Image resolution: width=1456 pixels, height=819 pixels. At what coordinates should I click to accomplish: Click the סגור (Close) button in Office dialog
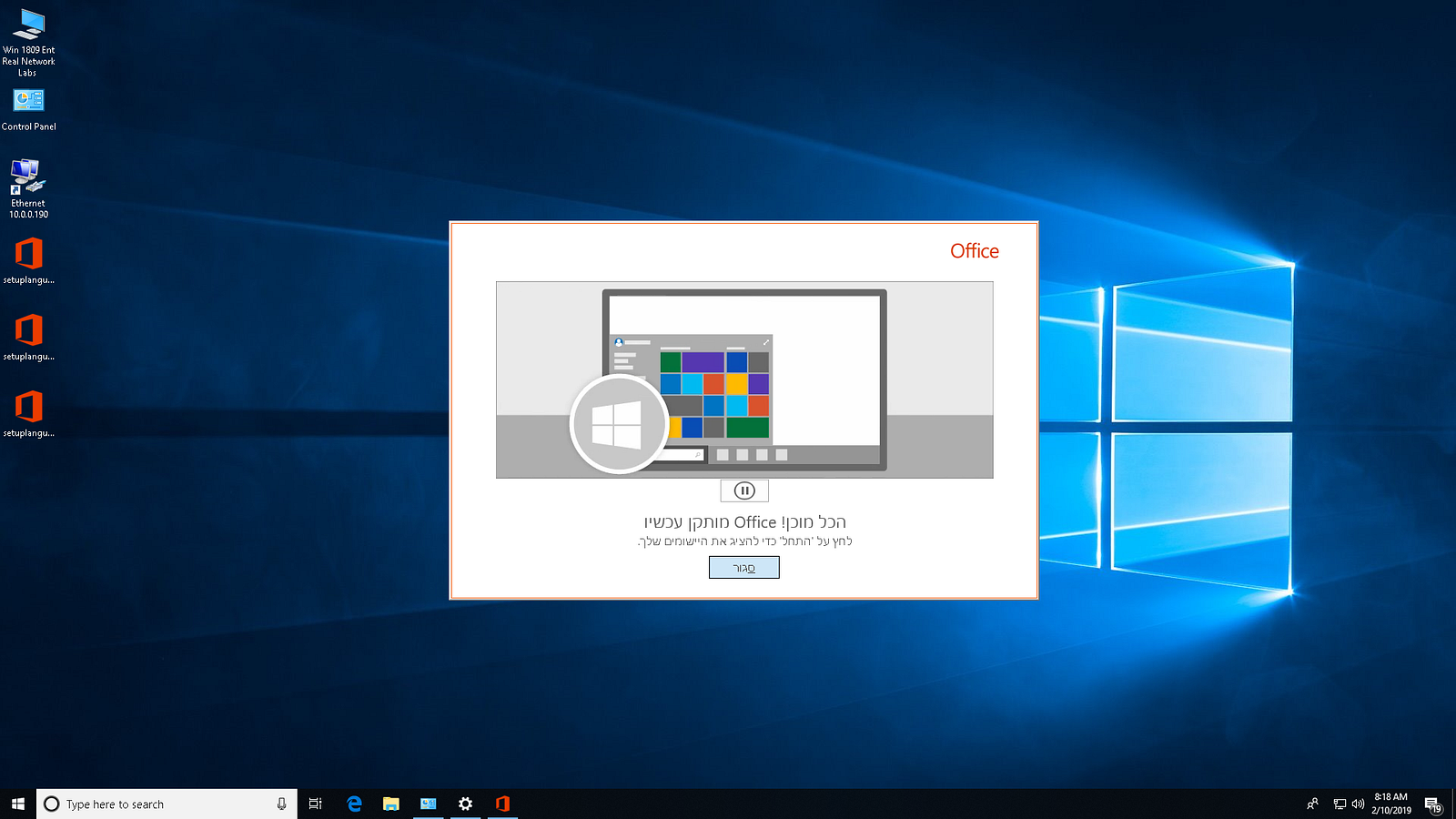click(x=744, y=568)
